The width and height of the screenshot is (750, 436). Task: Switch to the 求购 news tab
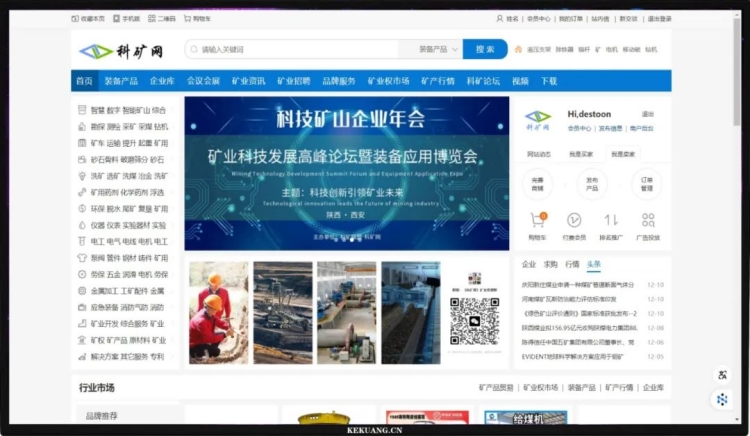(550, 265)
